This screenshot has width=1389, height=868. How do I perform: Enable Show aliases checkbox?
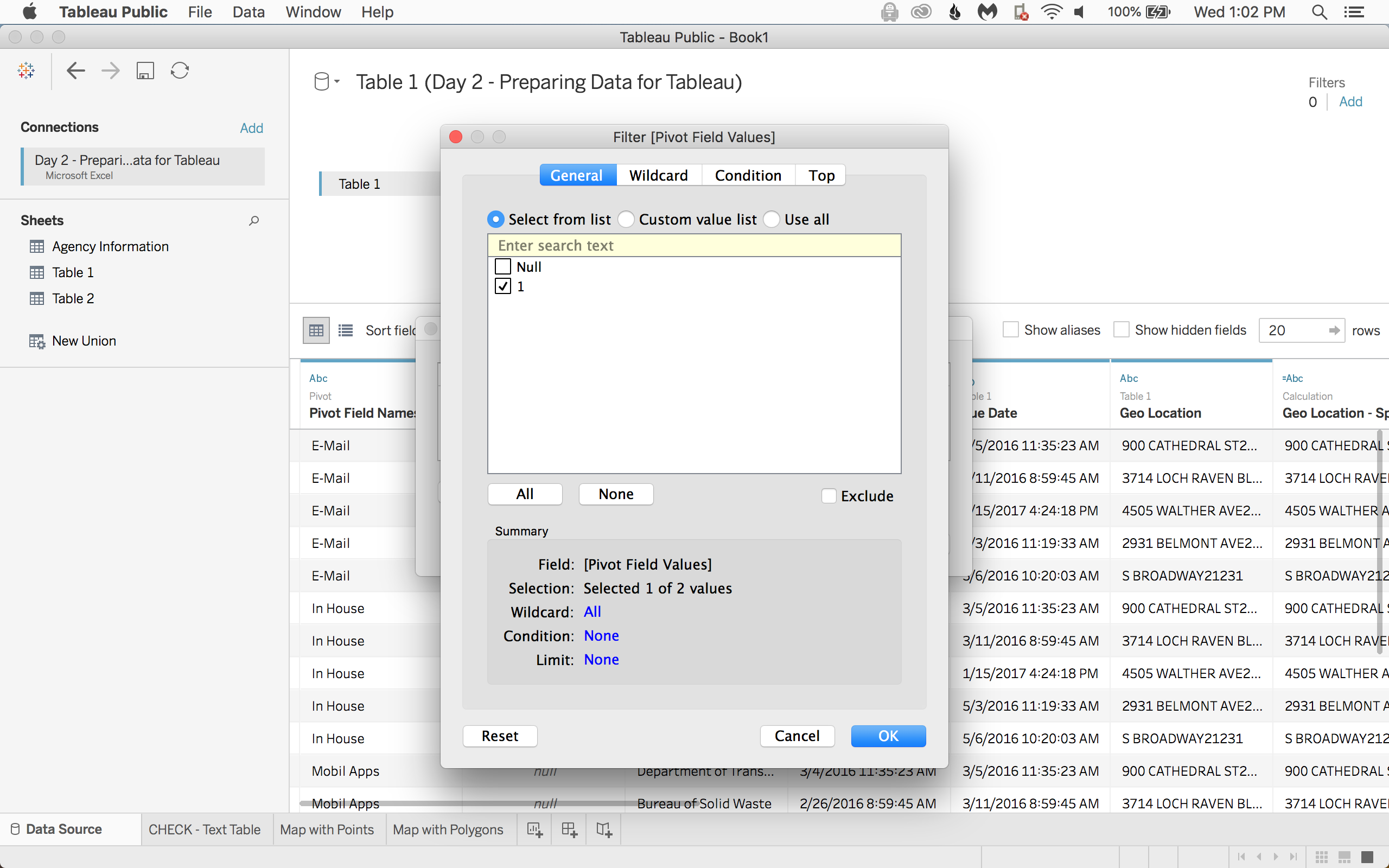coord(1010,329)
